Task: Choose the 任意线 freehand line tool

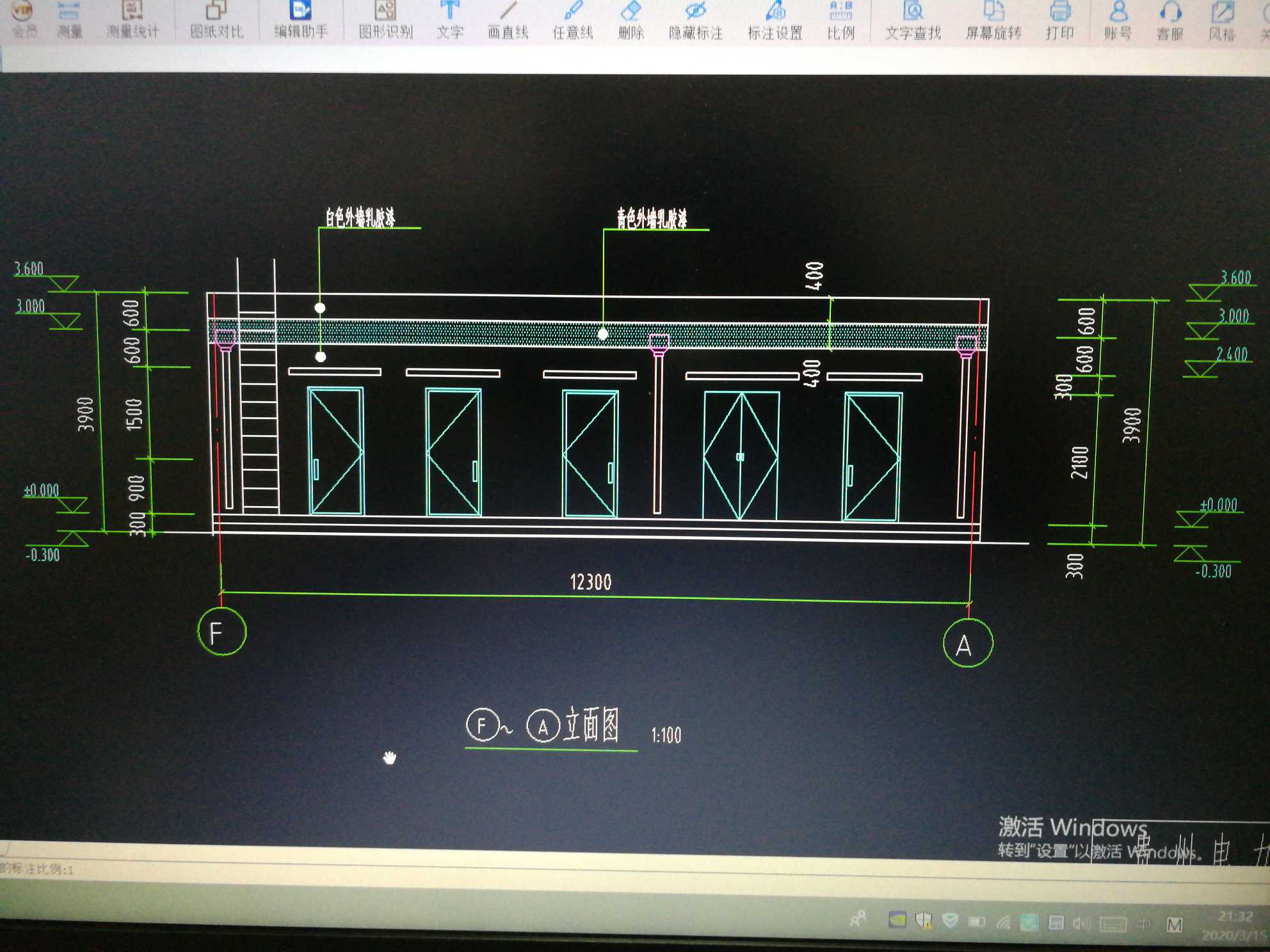Action: 573,19
